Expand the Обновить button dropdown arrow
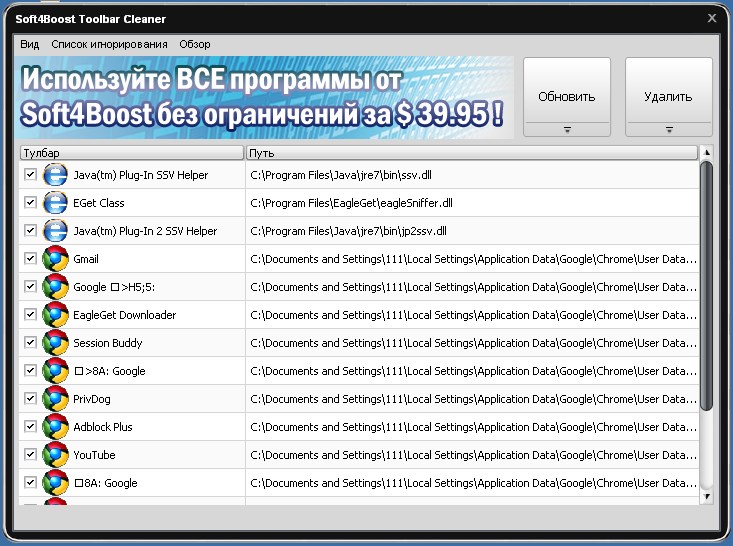The width and height of the screenshot is (733, 546). tap(567, 129)
